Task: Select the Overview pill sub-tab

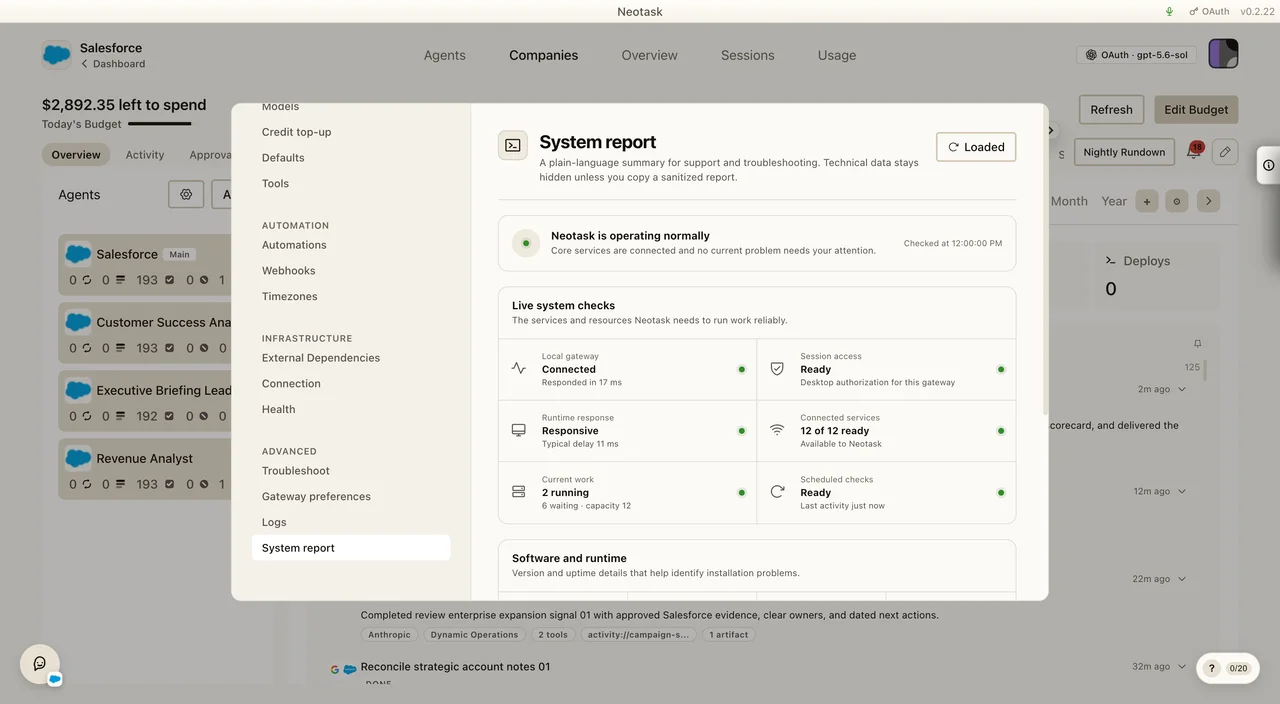Action: [76, 155]
